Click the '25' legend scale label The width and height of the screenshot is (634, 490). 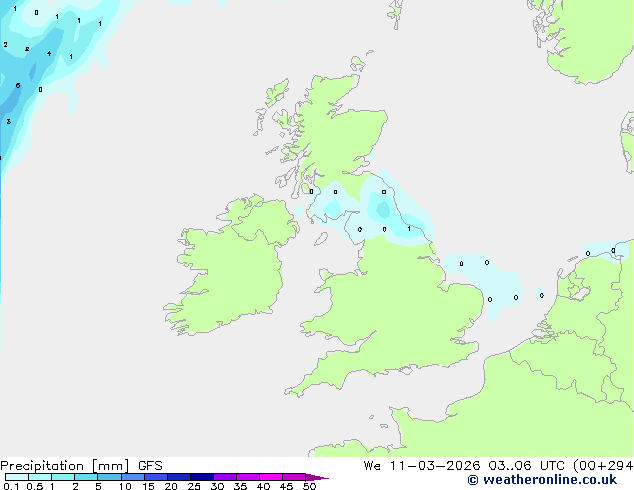coord(194,486)
